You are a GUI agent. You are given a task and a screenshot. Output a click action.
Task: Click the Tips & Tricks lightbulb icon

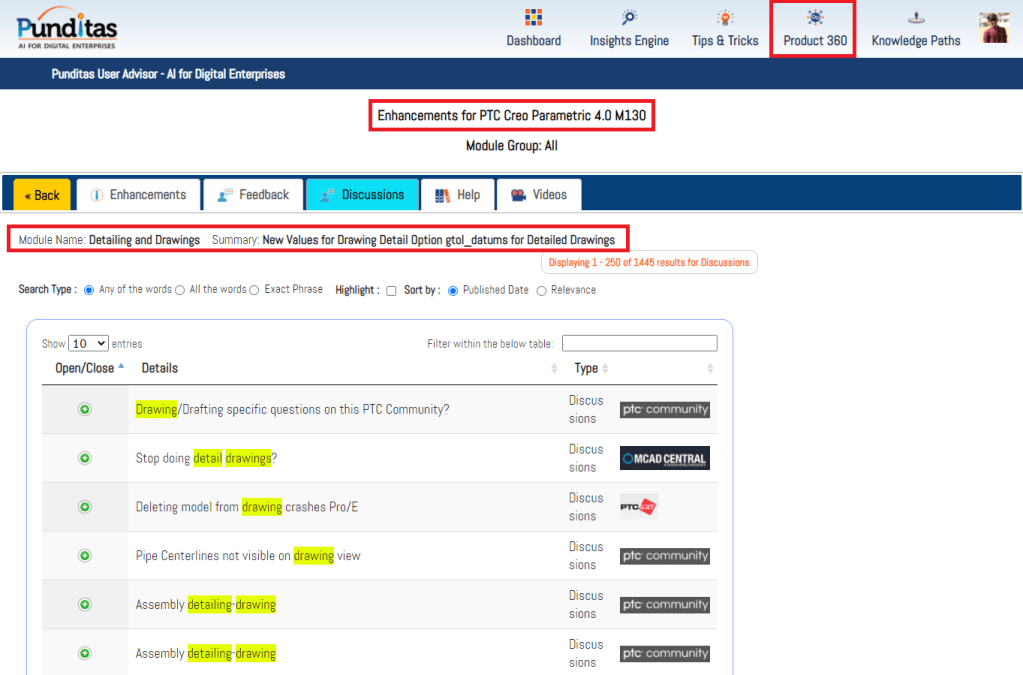tap(725, 18)
